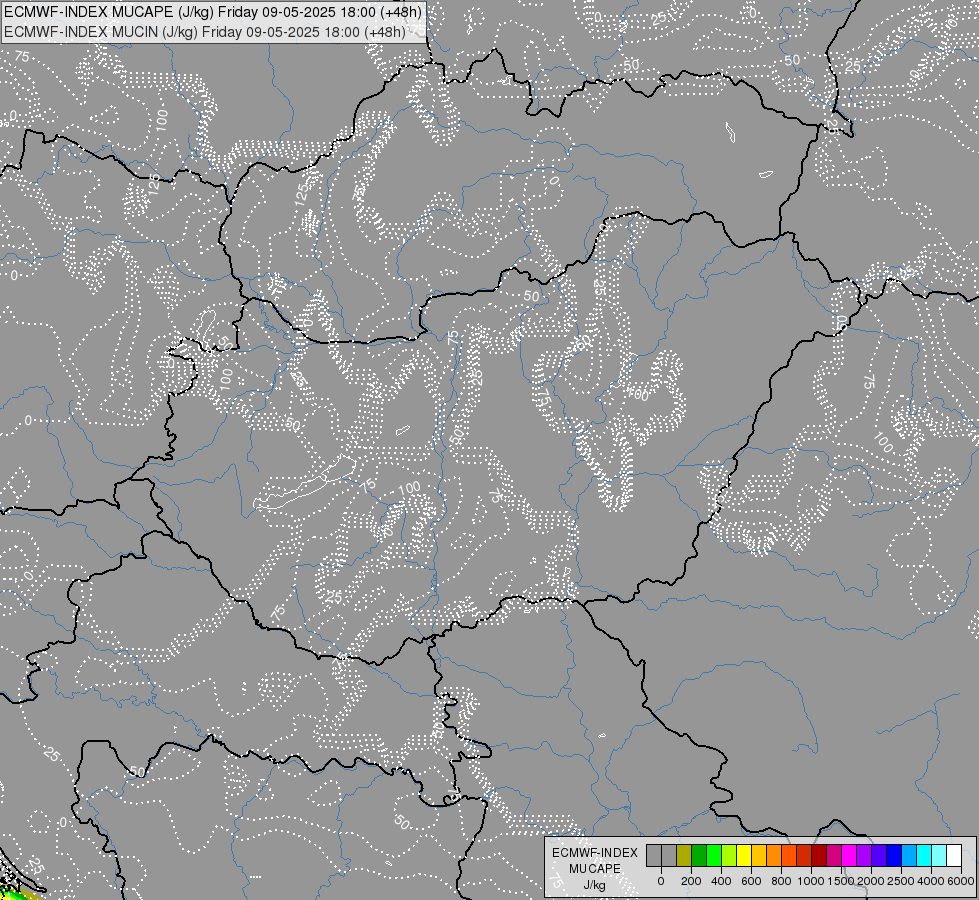The image size is (979, 900).
Task: Select the sky blue legend swatch
Action: click(x=910, y=855)
